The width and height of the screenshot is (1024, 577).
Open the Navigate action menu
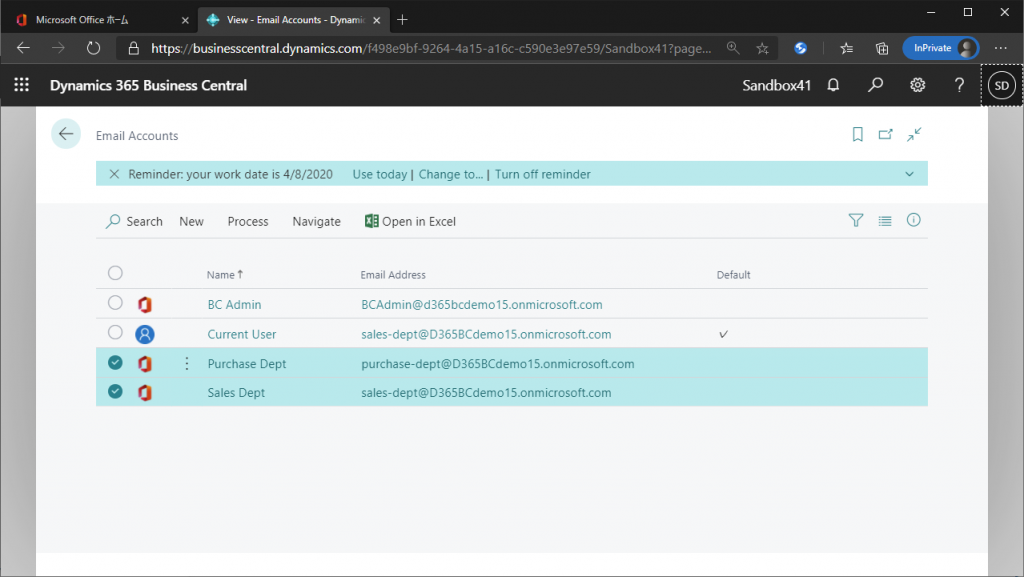317,221
